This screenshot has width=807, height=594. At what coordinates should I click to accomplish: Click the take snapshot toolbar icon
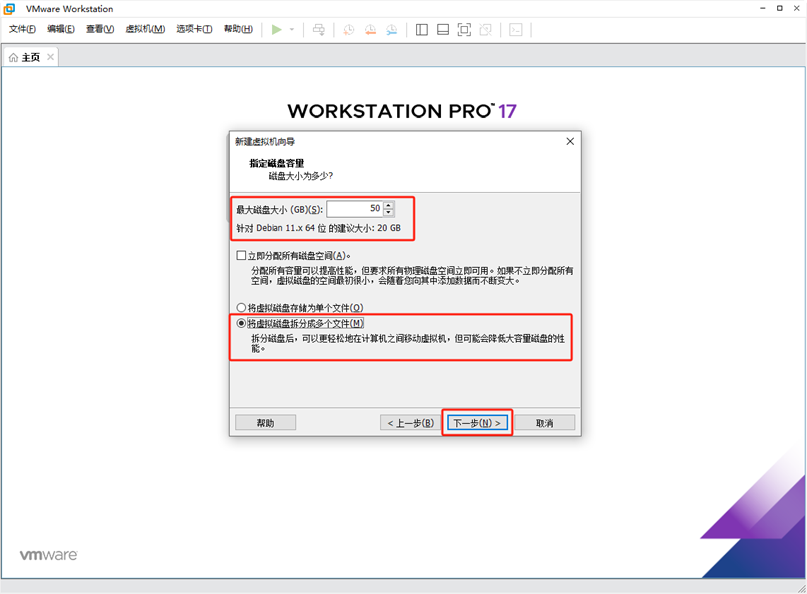pyautogui.click(x=348, y=29)
